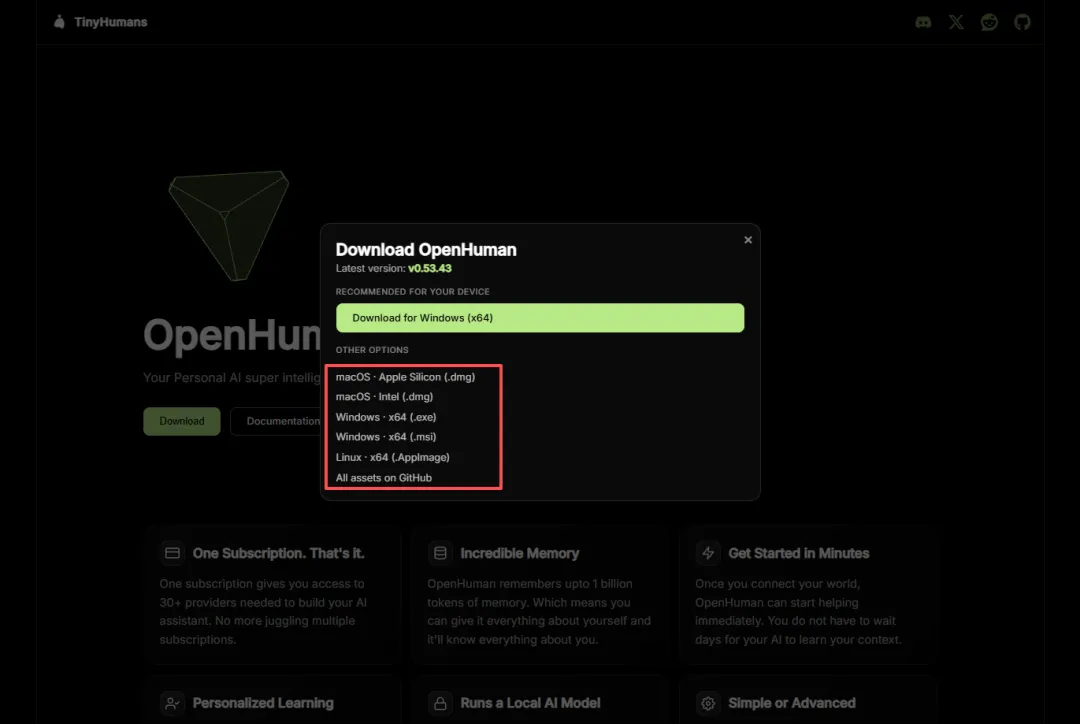Viewport: 1080px width, 724px height.
Task: Click the TinyHumans logo icon
Action: click(x=59, y=22)
